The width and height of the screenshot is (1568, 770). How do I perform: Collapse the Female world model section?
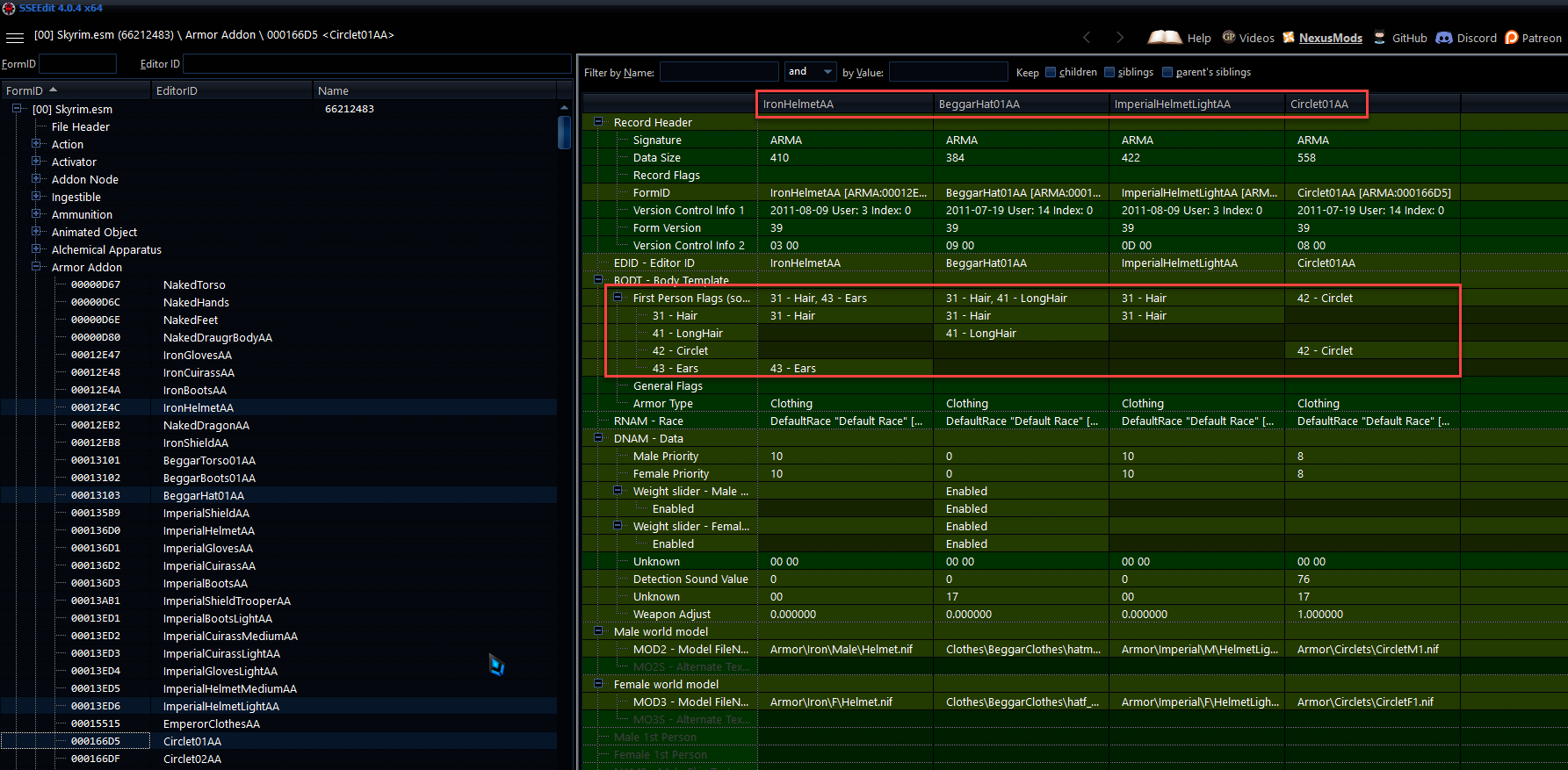598,684
